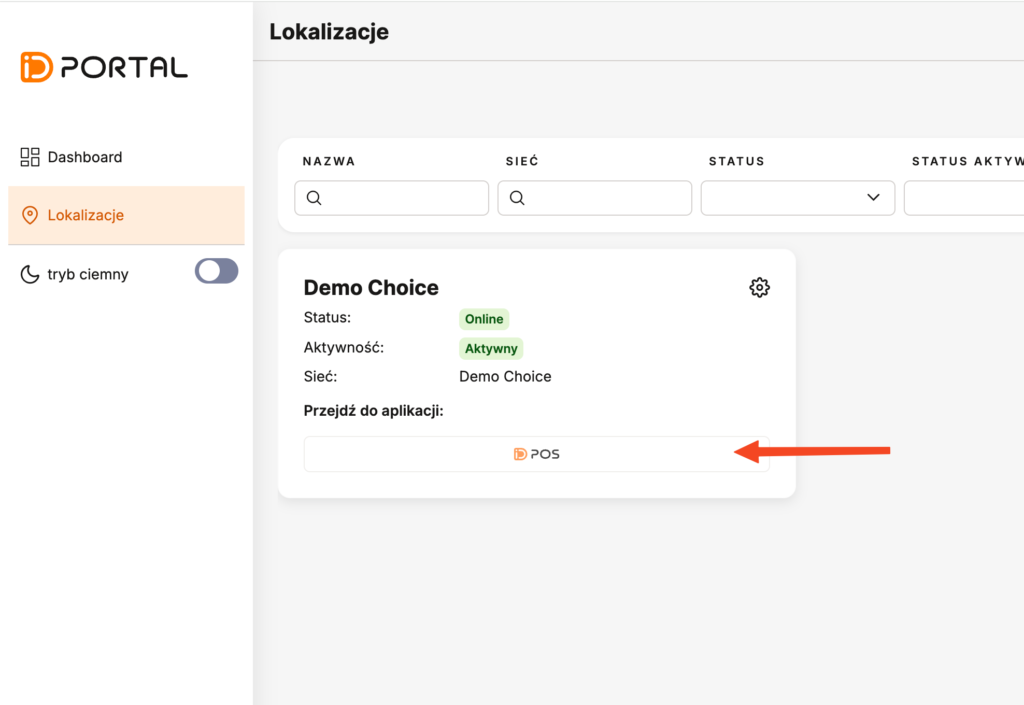Click the moon icon beside tryb ciemny

click(30, 274)
